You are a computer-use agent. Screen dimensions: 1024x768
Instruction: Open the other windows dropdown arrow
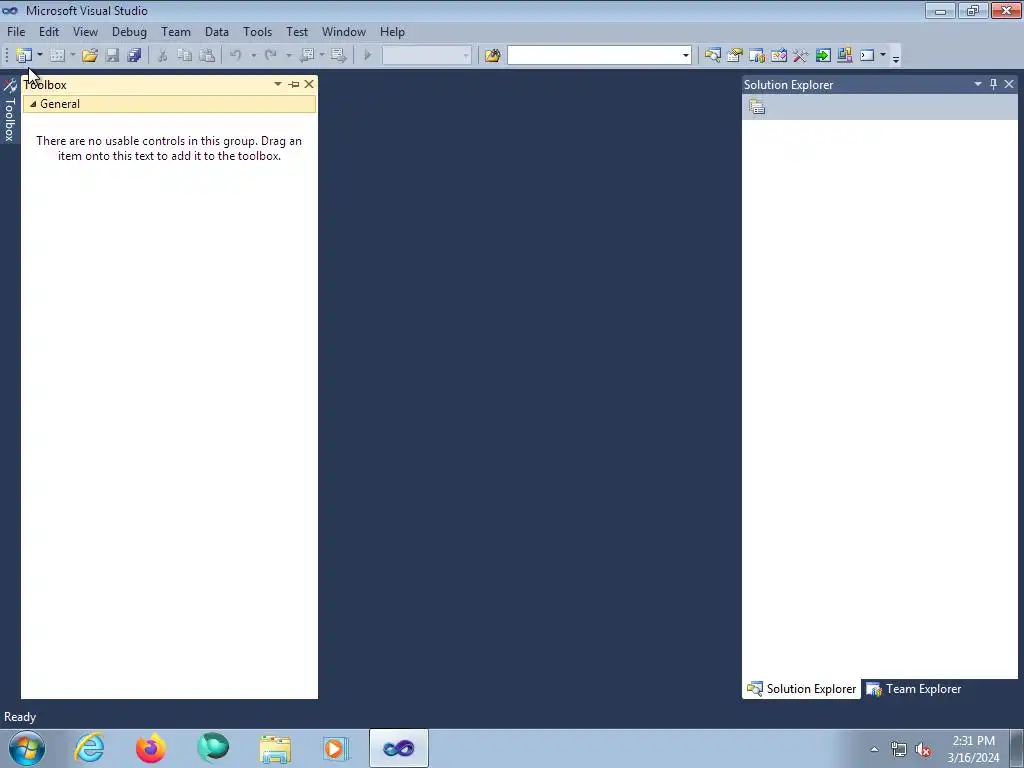(x=883, y=56)
